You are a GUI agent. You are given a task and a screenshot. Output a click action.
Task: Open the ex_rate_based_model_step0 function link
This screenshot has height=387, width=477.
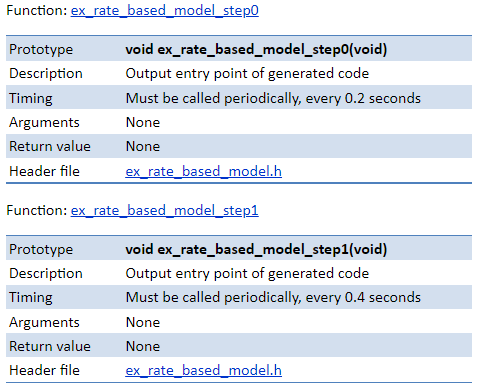tap(164, 10)
